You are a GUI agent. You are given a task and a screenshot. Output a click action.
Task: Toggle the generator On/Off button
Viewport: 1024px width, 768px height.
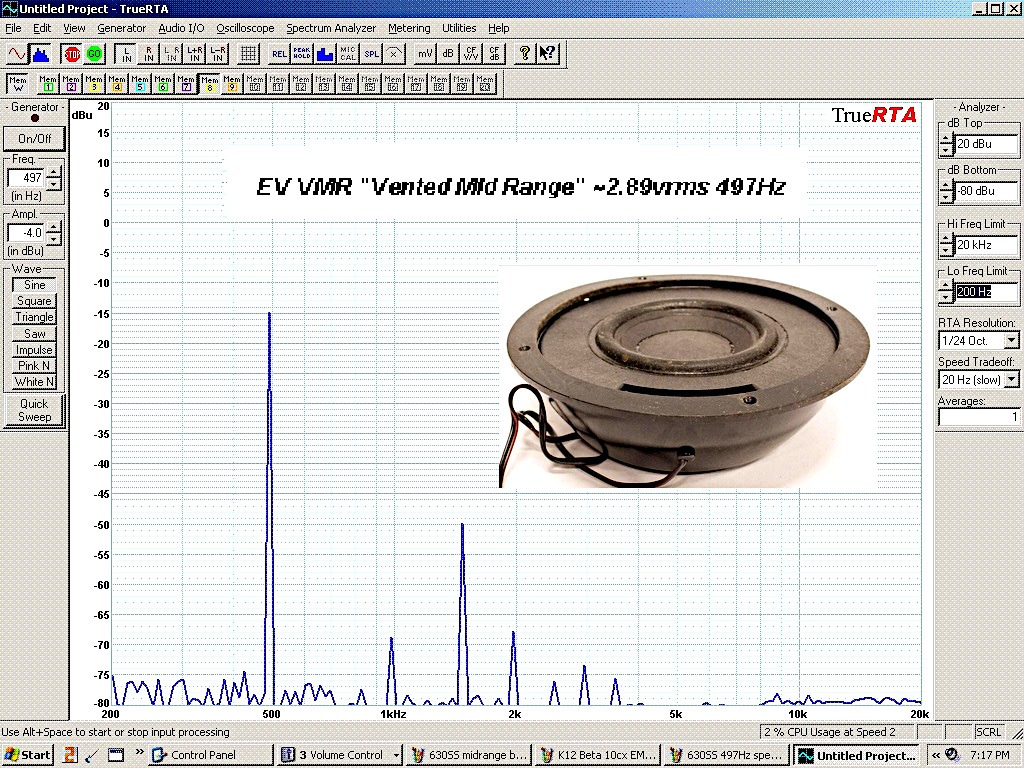(35, 138)
